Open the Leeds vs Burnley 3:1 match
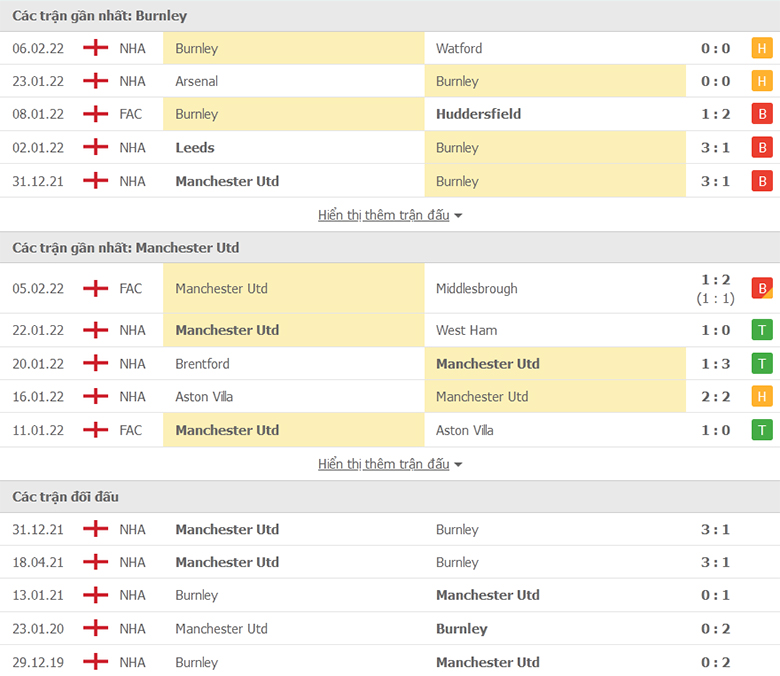 coord(390,148)
